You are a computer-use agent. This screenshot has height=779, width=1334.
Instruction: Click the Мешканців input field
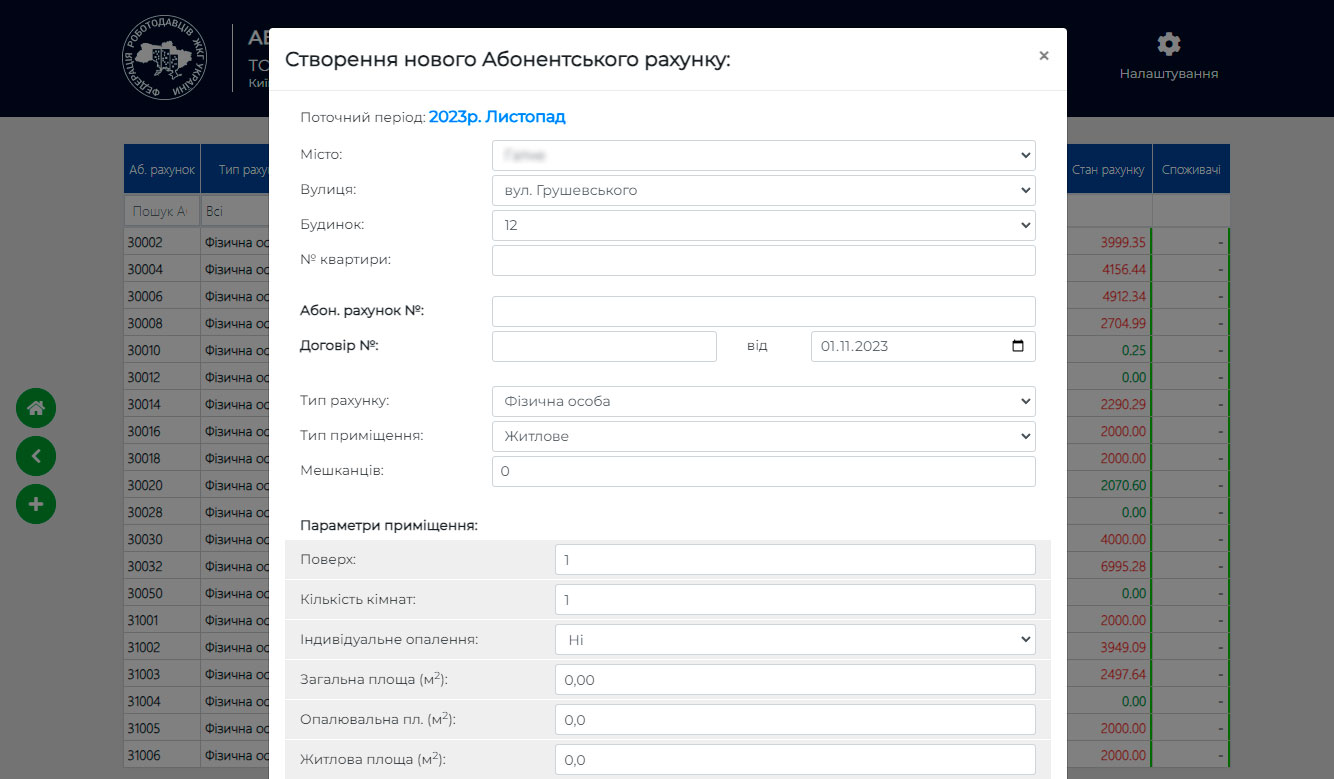[x=763, y=471]
